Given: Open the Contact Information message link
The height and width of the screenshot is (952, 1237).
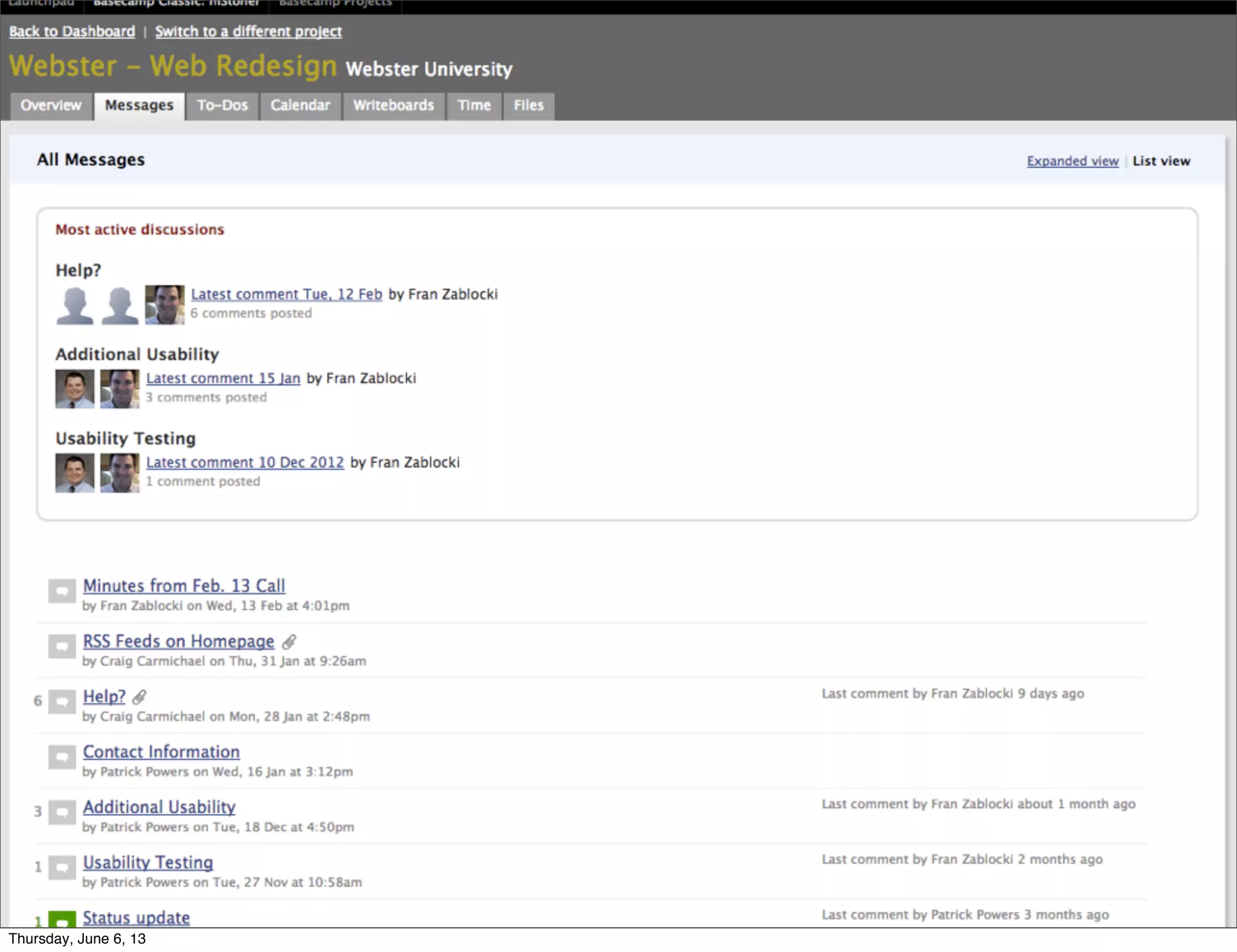Looking at the screenshot, I should 161,752.
